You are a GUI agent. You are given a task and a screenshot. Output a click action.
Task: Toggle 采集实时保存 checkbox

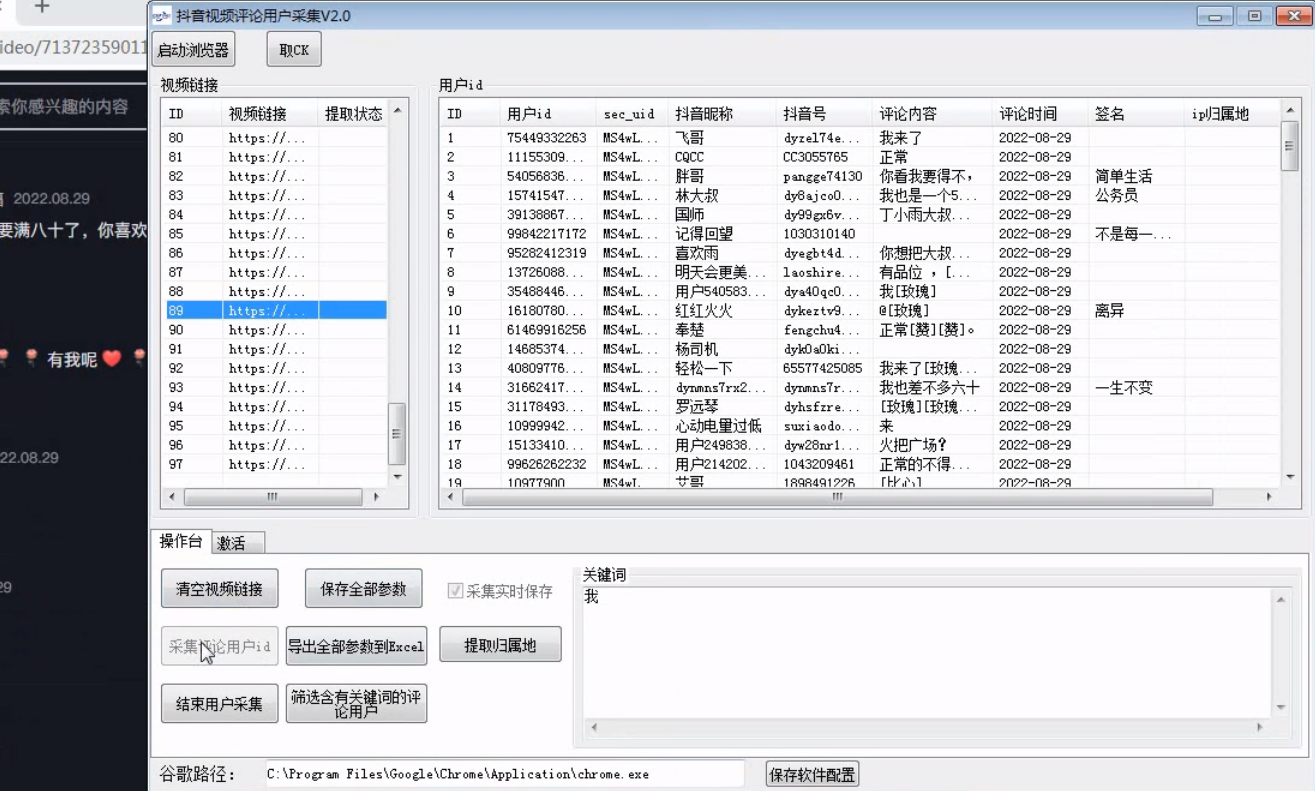point(455,591)
